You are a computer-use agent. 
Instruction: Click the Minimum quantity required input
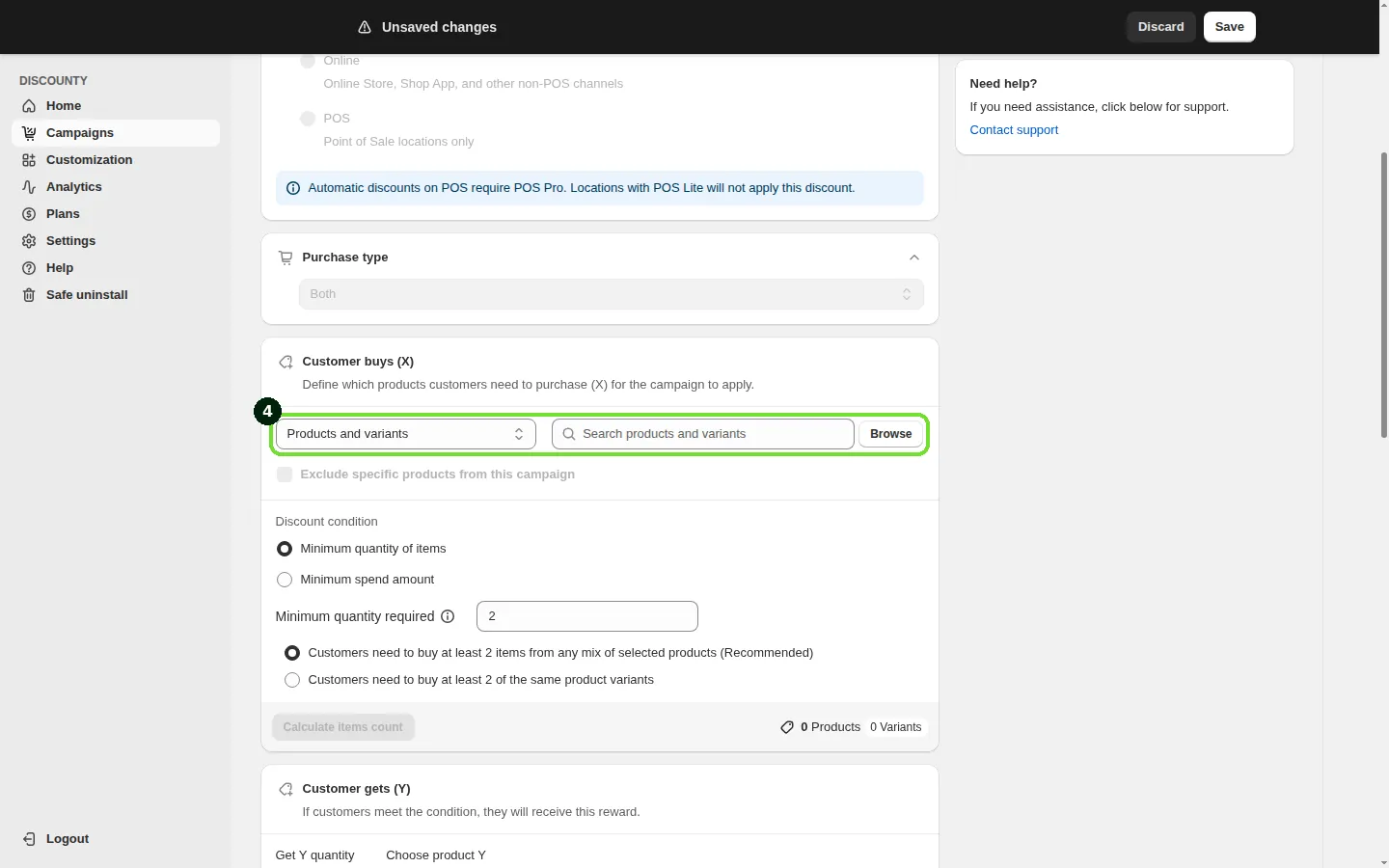pos(587,616)
